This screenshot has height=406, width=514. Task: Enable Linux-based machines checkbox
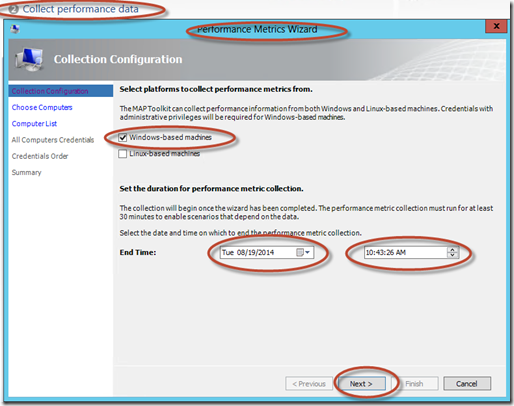(x=123, y=154)
